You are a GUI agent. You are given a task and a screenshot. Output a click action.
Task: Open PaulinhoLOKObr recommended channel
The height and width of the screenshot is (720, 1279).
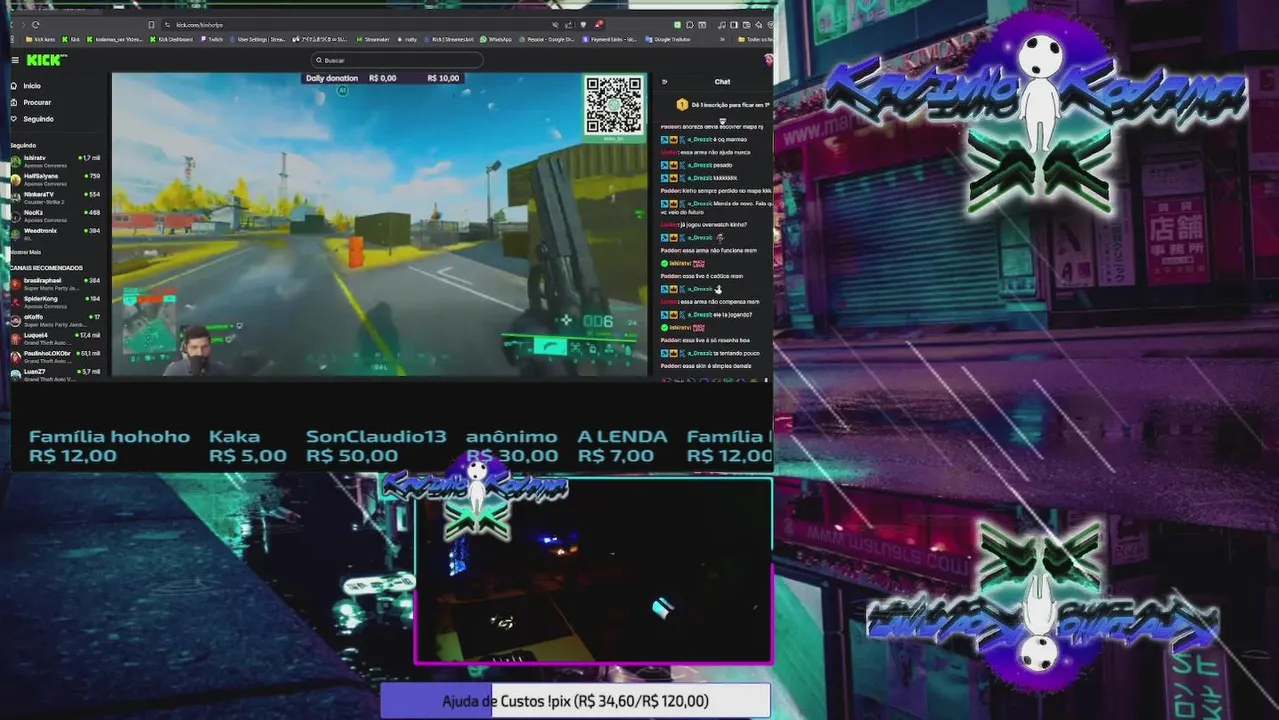[x=55, y=355]
